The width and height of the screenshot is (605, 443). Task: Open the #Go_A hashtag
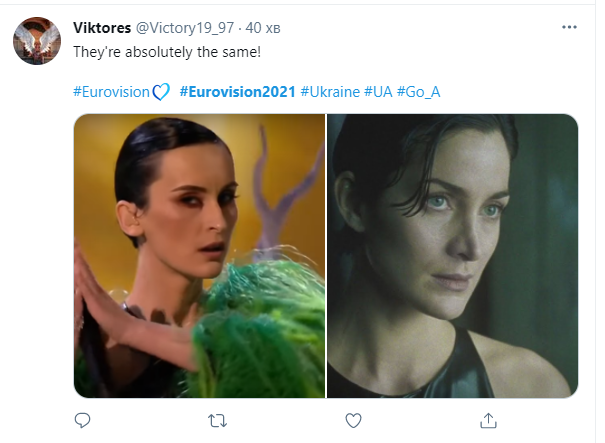coord(419,92)
